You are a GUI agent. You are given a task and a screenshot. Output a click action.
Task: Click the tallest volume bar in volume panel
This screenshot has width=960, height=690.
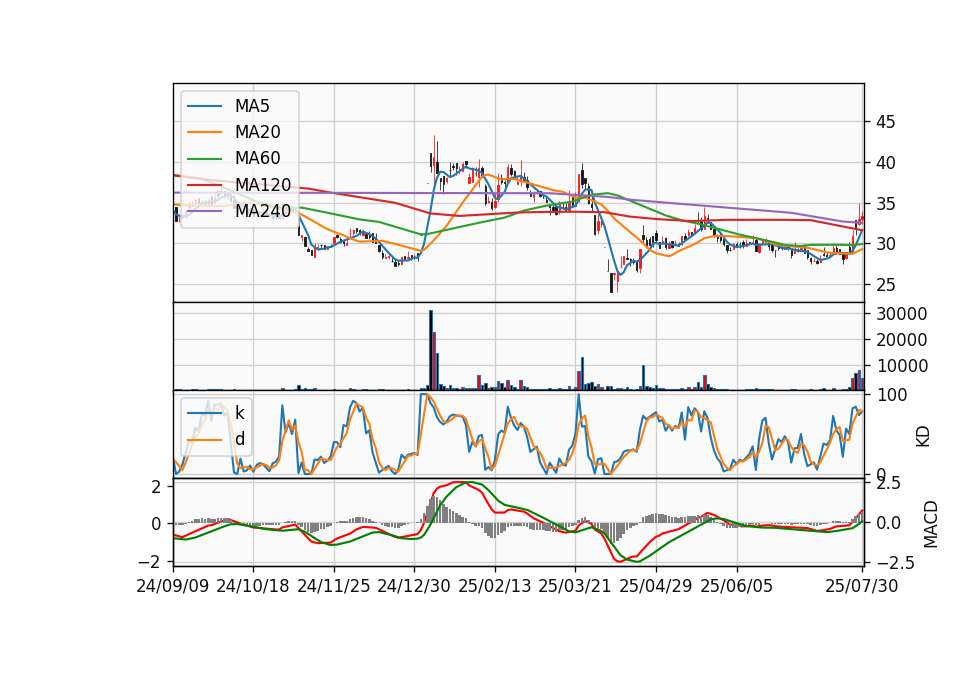click(x=430, y=350)
